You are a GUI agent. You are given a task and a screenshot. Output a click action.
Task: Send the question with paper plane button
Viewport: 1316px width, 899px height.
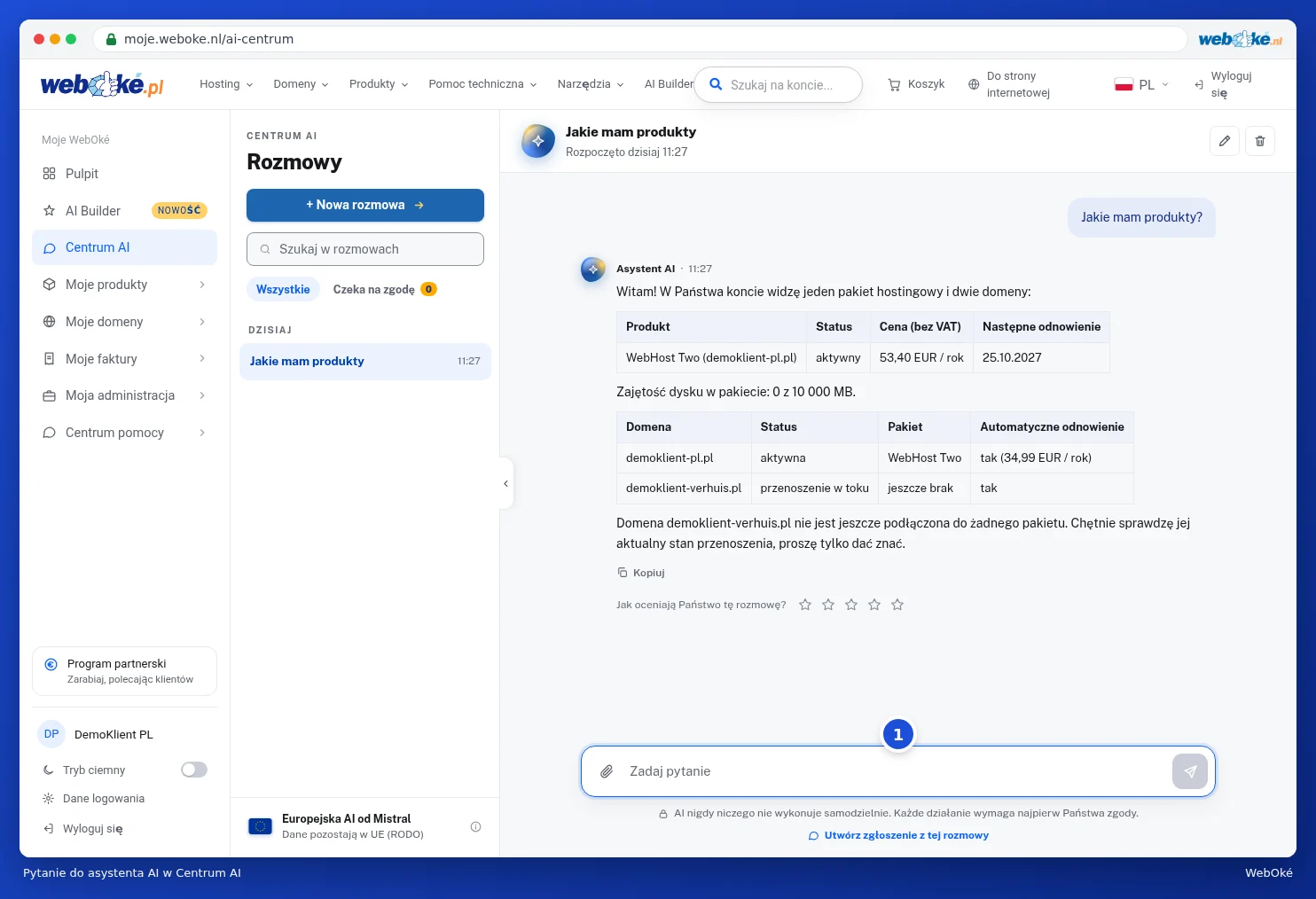[x=1190, y=771]
